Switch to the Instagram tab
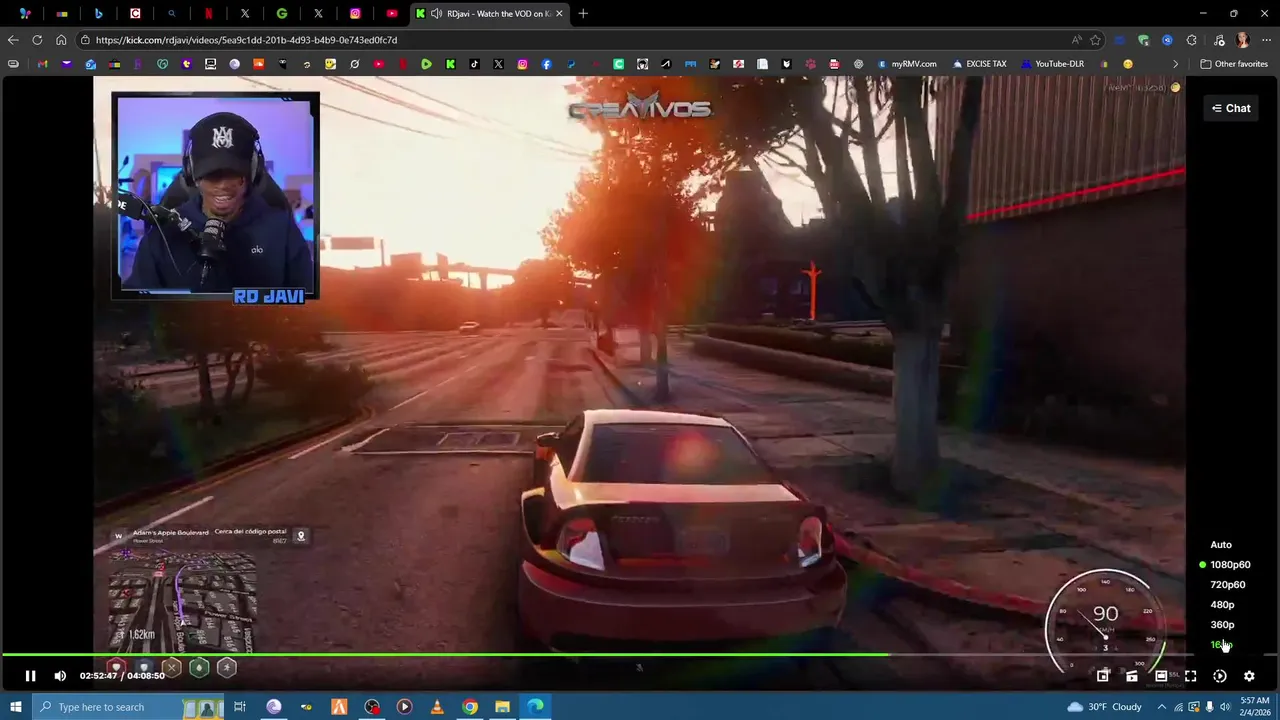 355,13
